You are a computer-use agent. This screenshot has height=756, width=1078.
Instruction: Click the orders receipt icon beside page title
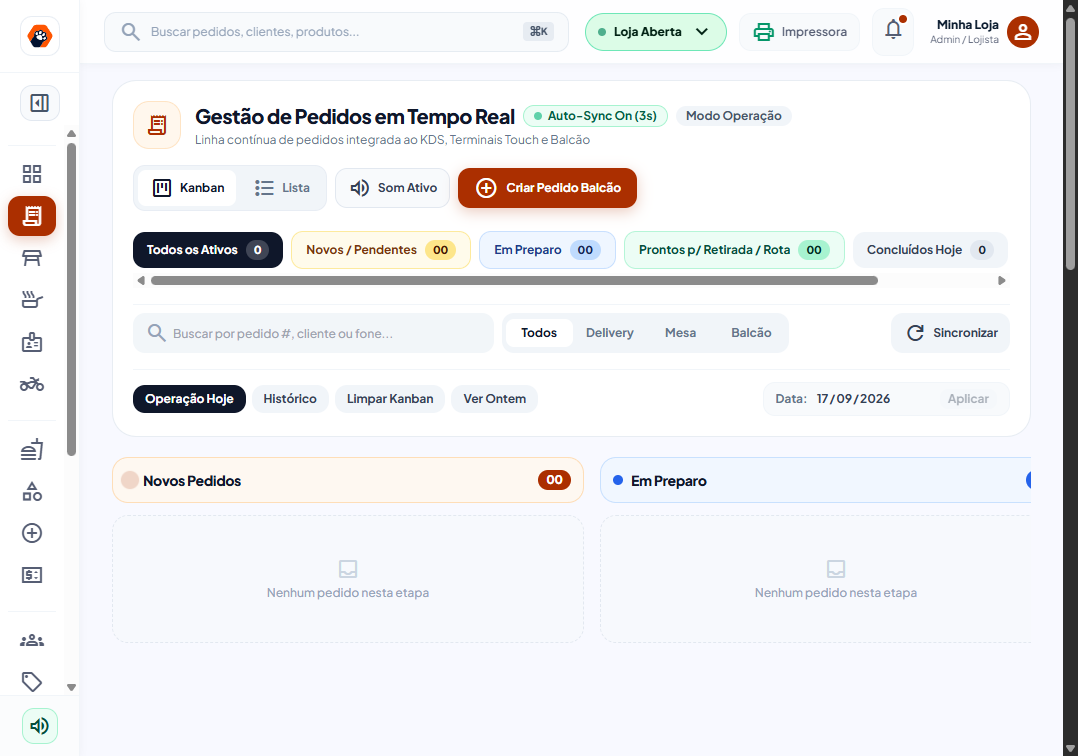tap(157, 125)
